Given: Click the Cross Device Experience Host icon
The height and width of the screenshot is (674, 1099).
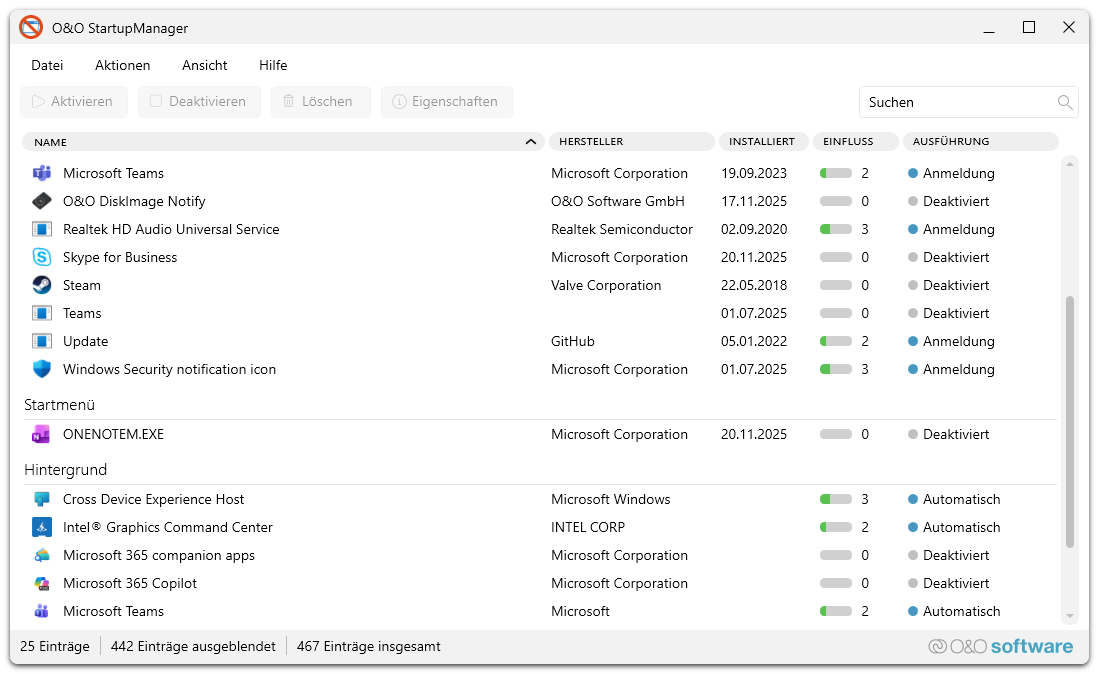Looking at the screenshot, I should point(41,499).
